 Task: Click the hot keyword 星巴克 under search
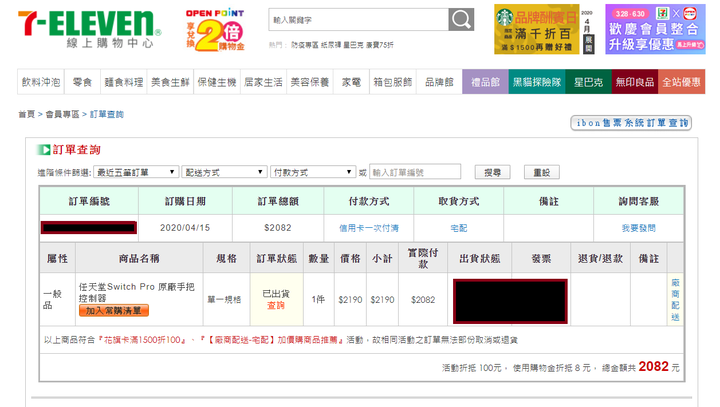[x=353, y=45]
